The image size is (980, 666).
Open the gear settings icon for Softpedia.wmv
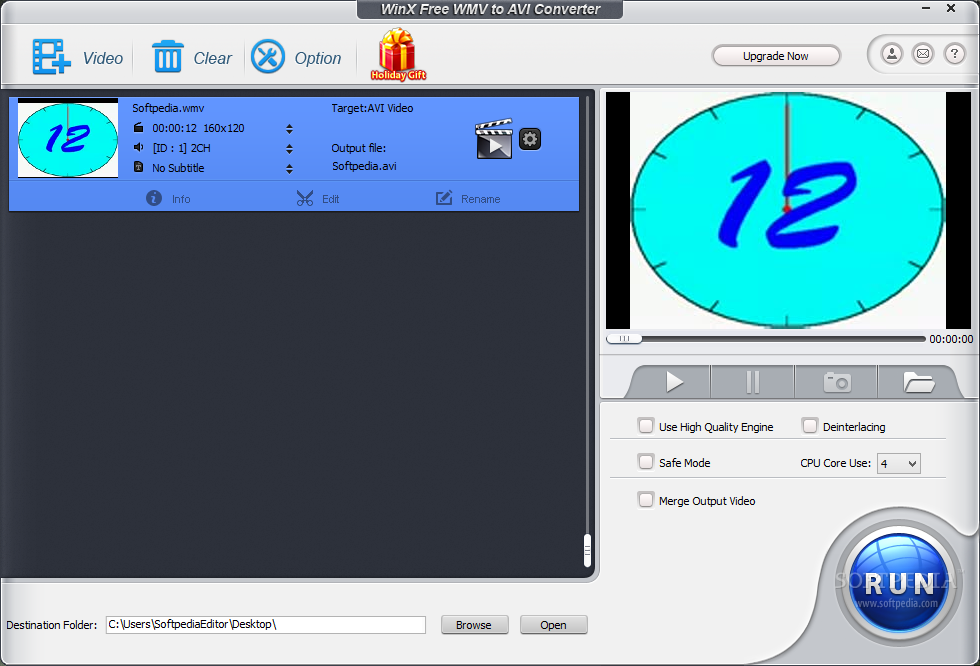tap(530, 139)
